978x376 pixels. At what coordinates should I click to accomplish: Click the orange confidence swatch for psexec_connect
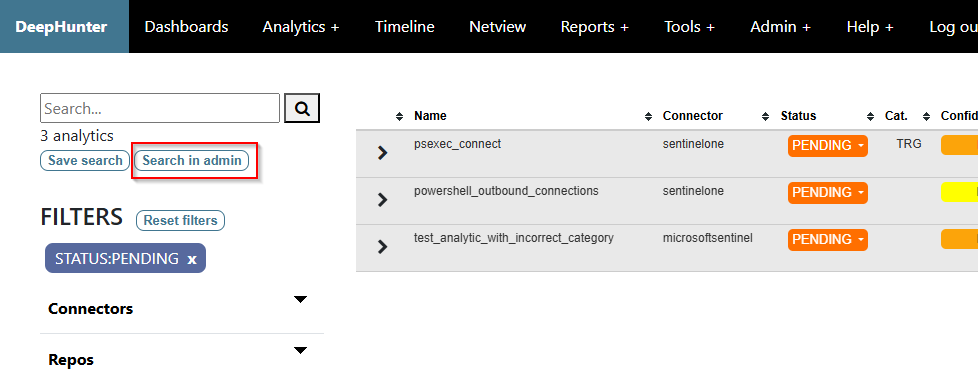point(959,145)
